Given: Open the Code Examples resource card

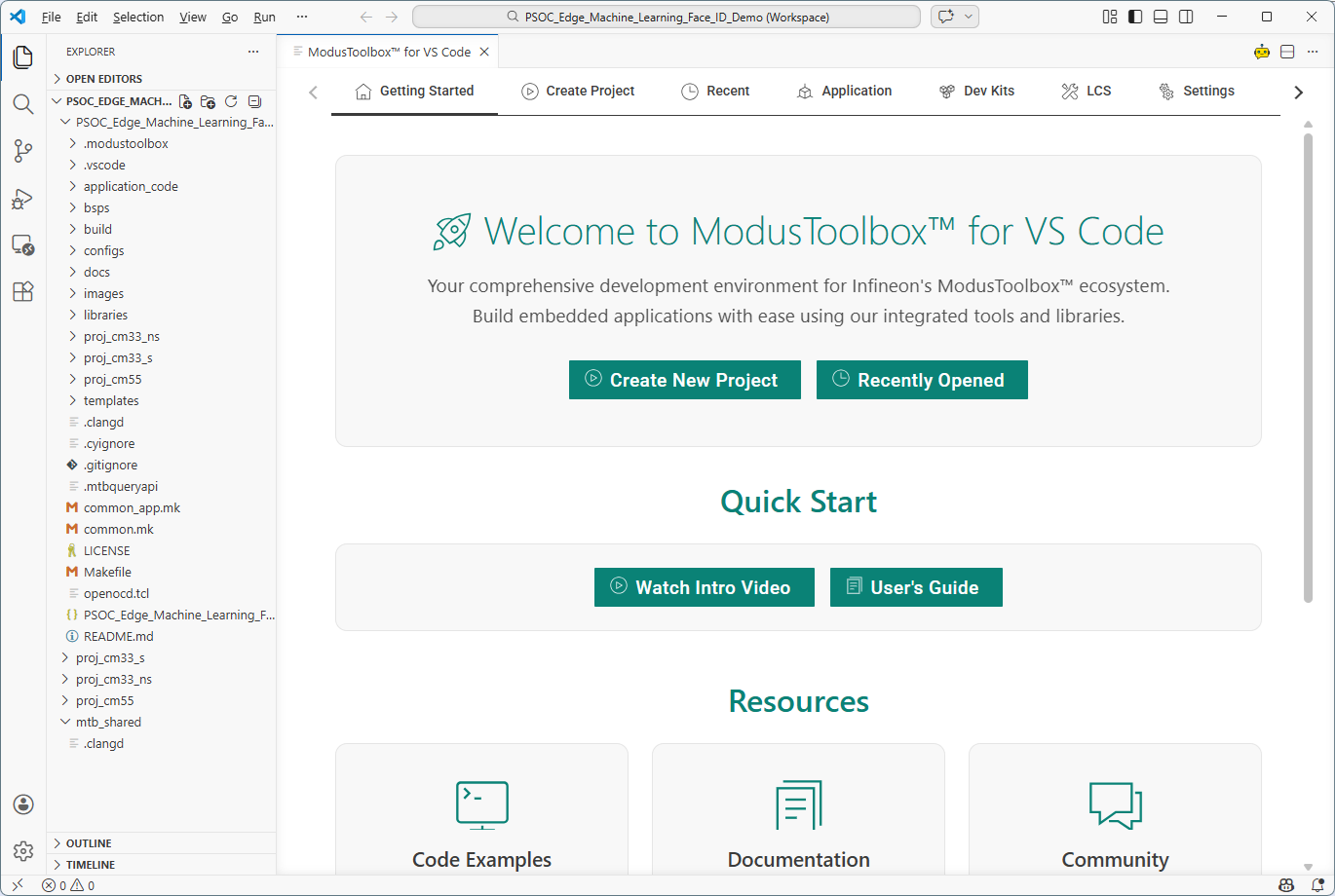Looking at the screenshot, I should pyautogui.click(x=481, y=809).
